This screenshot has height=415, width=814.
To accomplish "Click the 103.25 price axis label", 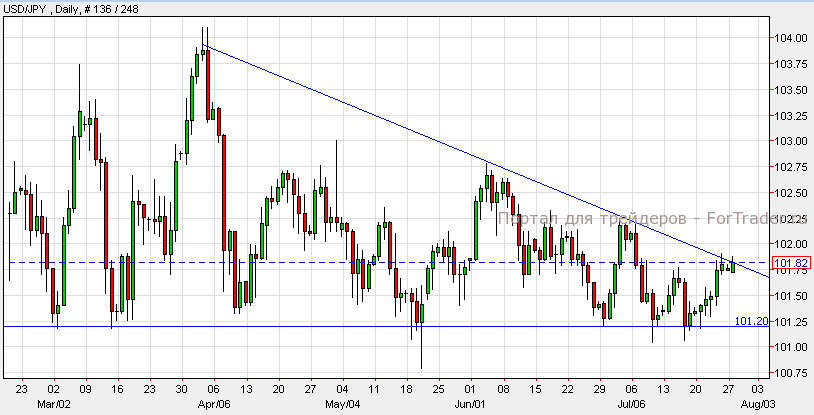I will click(x=793, y=116).
